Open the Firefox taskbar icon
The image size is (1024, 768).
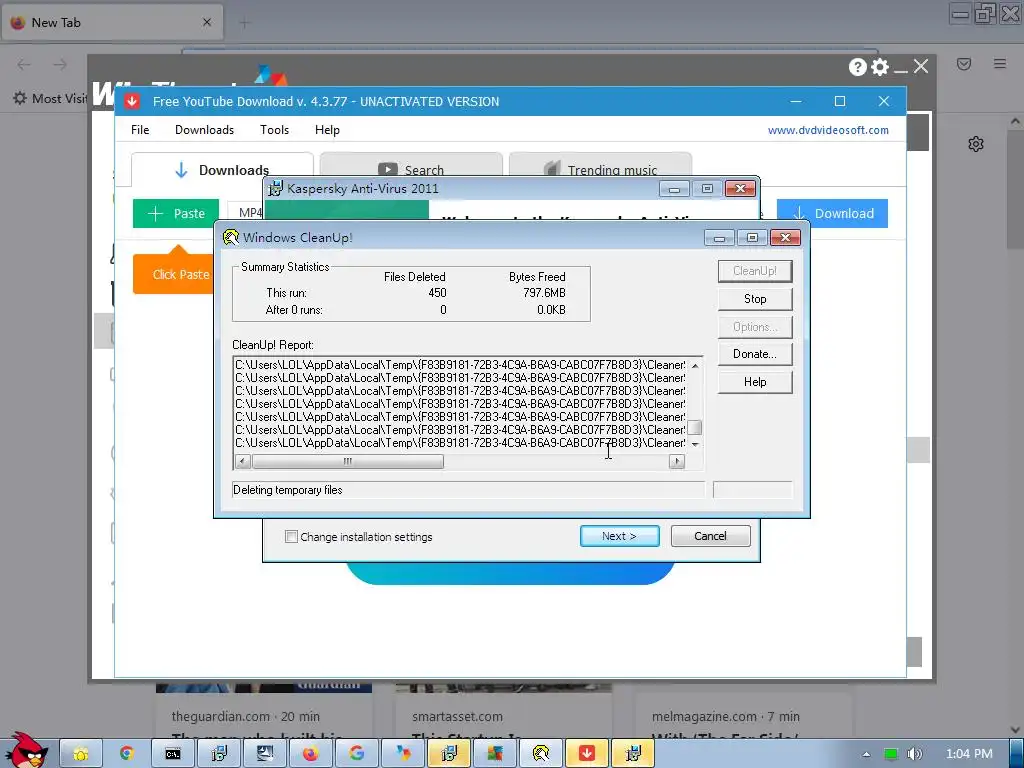[x=310, y=754]
